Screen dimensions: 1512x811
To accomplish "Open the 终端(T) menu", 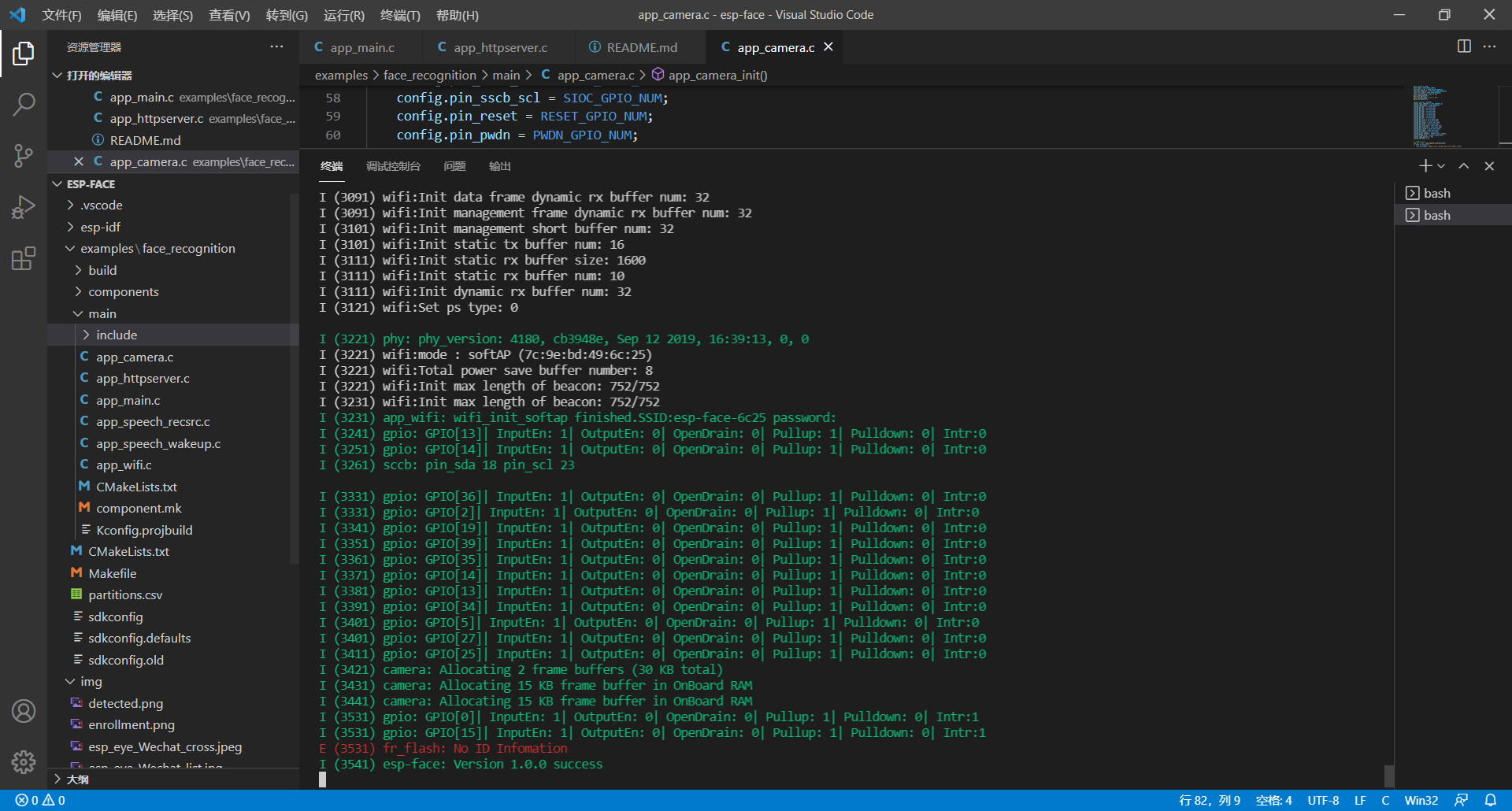I will (400, 15).
